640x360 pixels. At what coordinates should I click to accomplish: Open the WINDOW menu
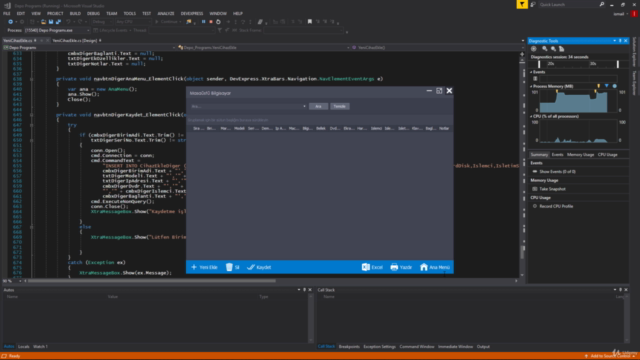(218, 13)
